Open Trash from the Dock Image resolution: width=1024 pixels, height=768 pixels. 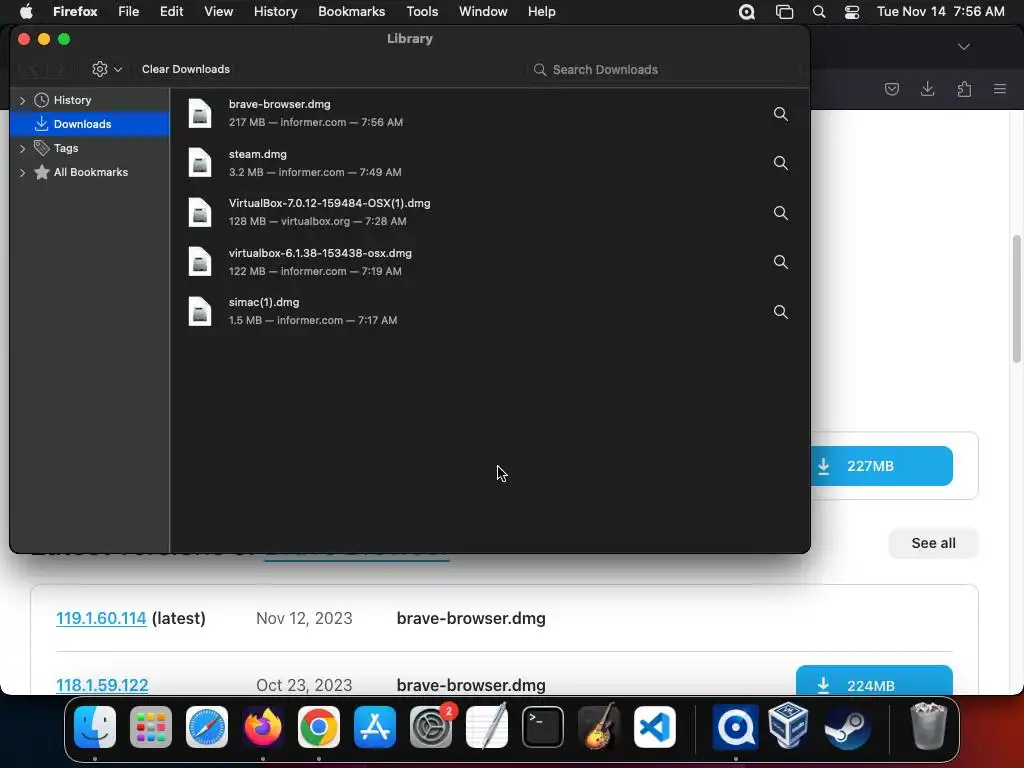pos(928,726)
